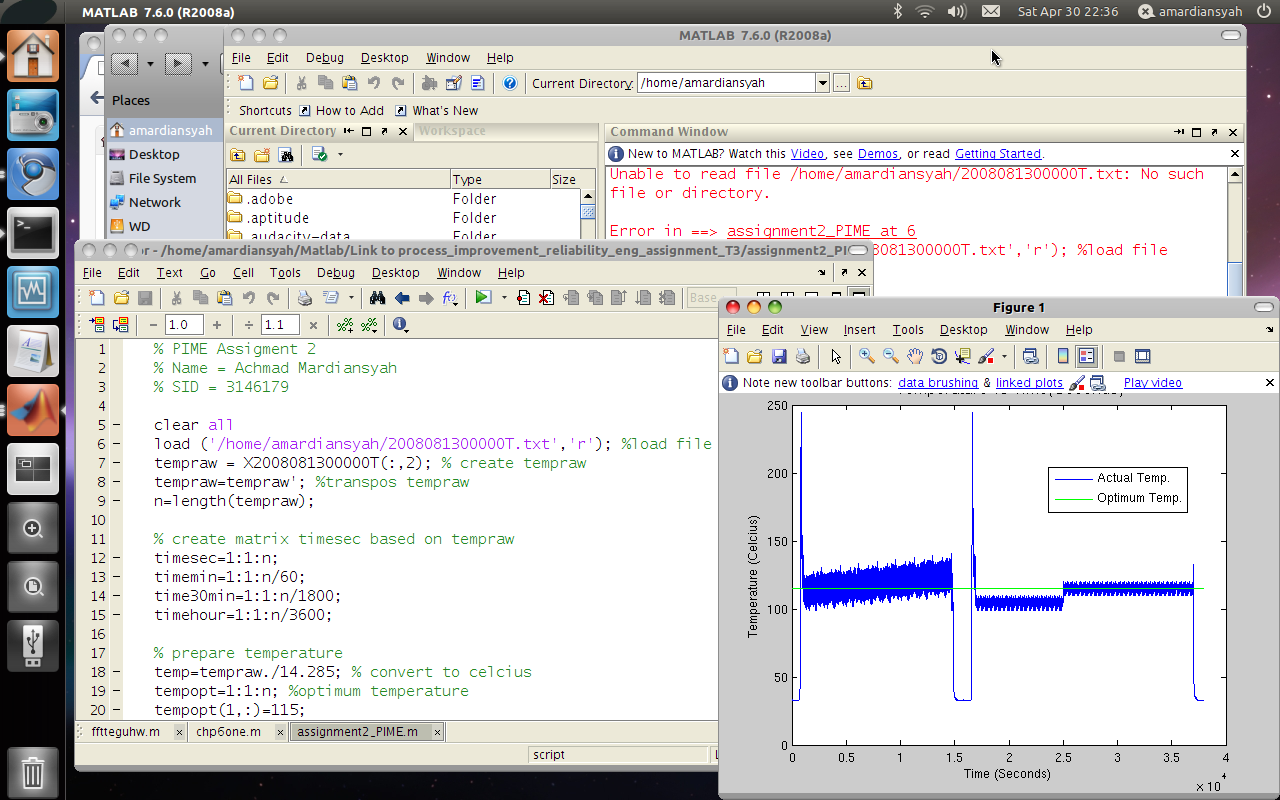Go up one folder with MATLAB toolbar icon
1280x800 pixels.
[x=865, y=83]
